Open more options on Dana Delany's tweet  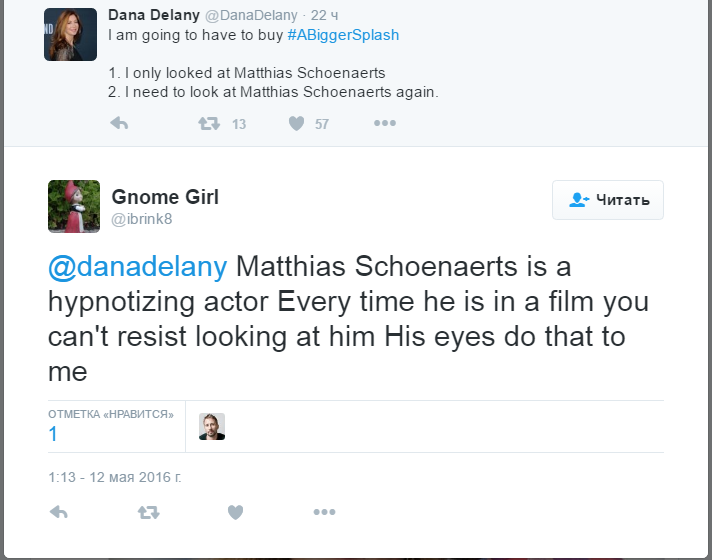point(385,124)
